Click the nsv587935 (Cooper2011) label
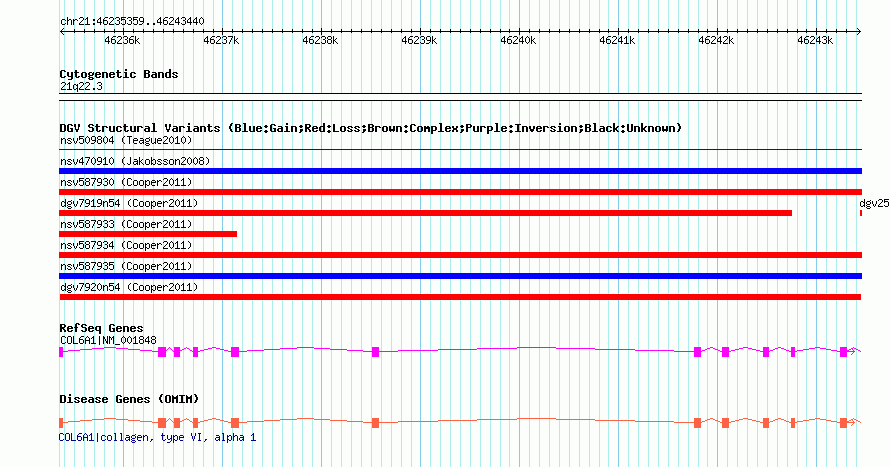The image size is (890, 467). click(126, 266)
